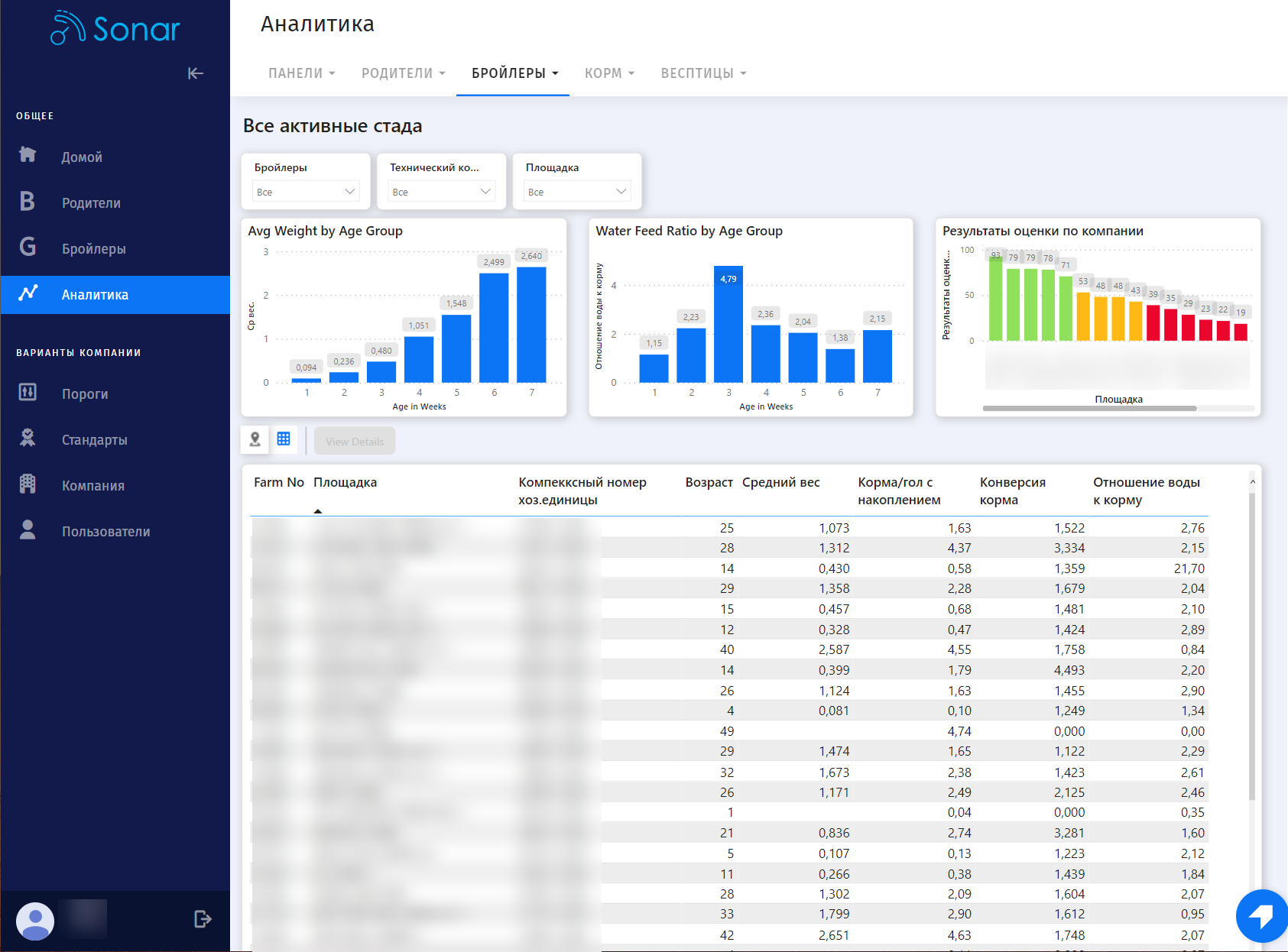1288x952 pixels.
Task: Click the 2,640 weight bar for week 7
Action: click(531, 324)
